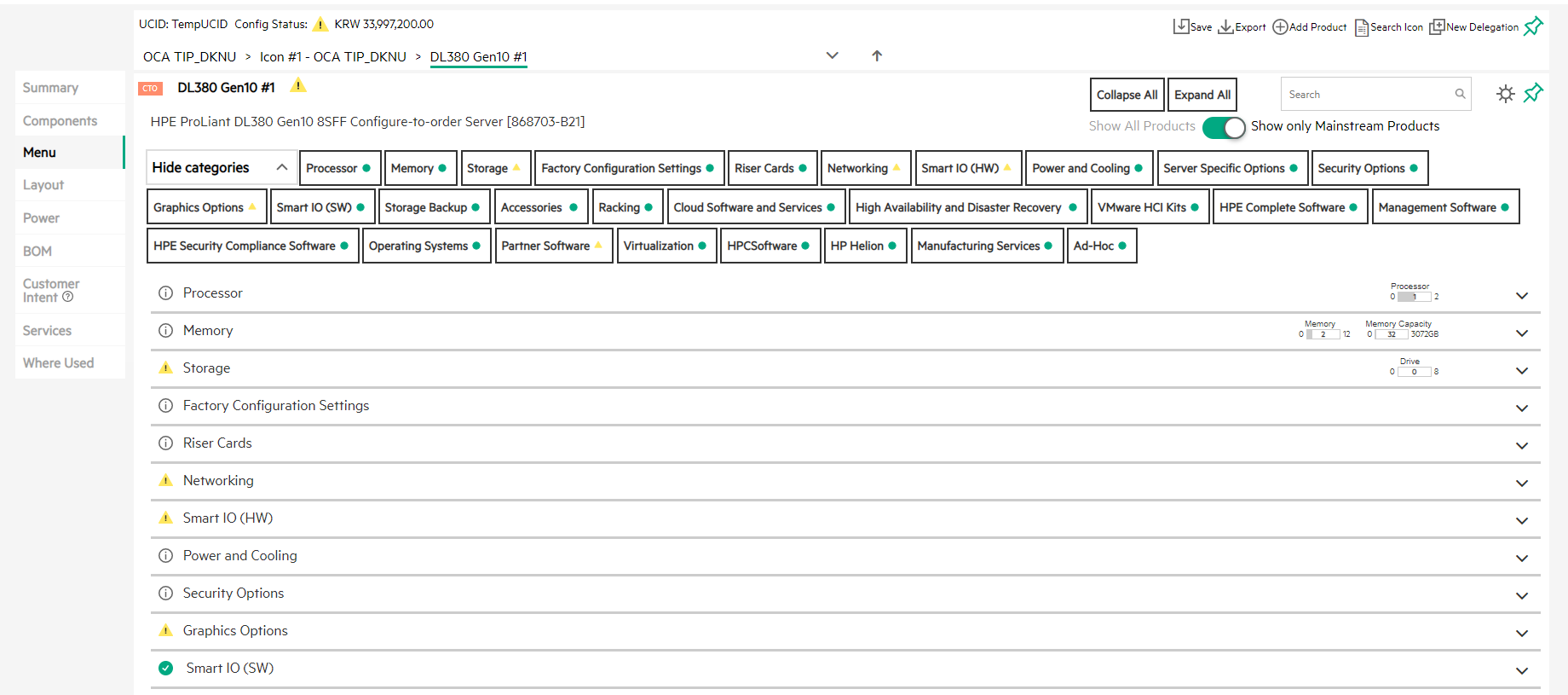Click the Drive count slider
Screen dimensions: 1568x695
tap(1415, 372)
